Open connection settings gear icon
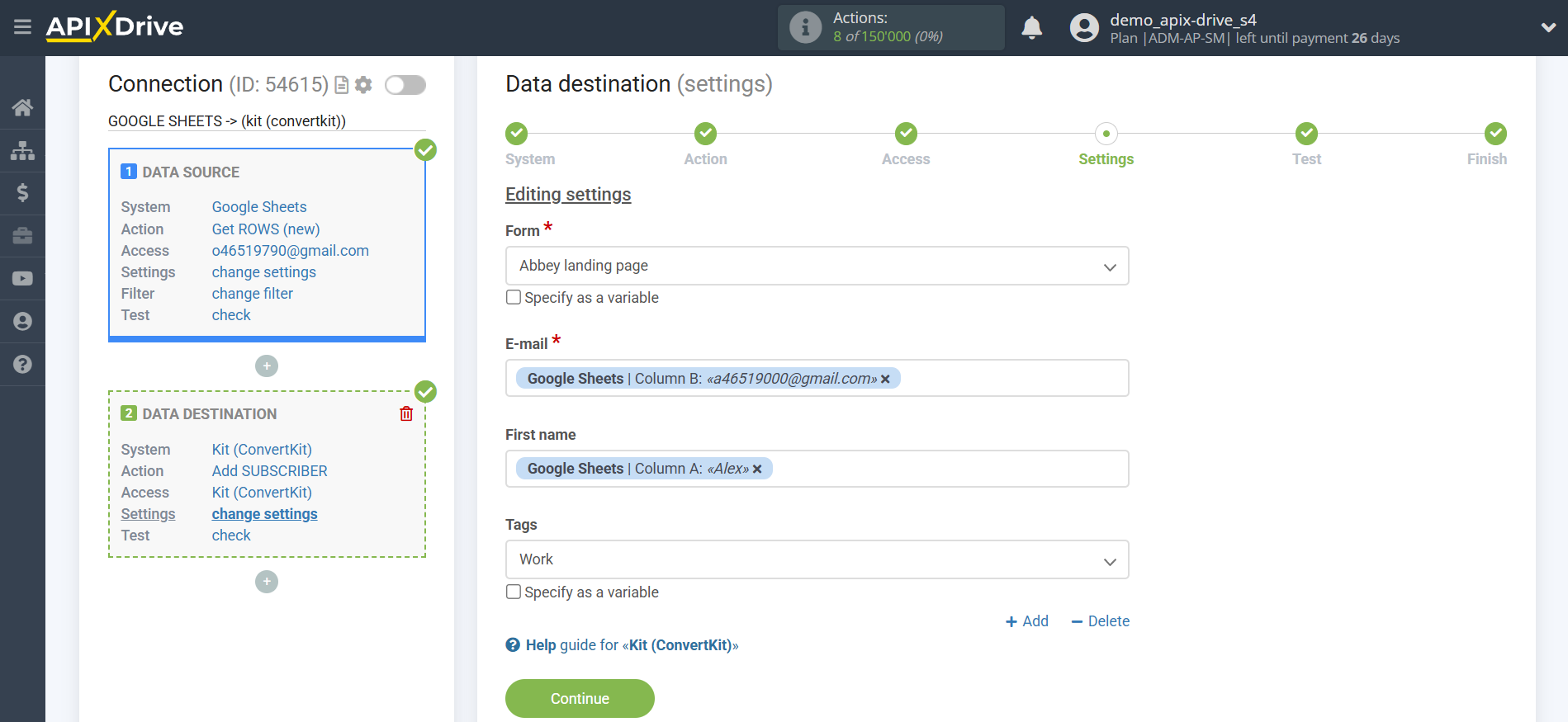 click(363, 85)
